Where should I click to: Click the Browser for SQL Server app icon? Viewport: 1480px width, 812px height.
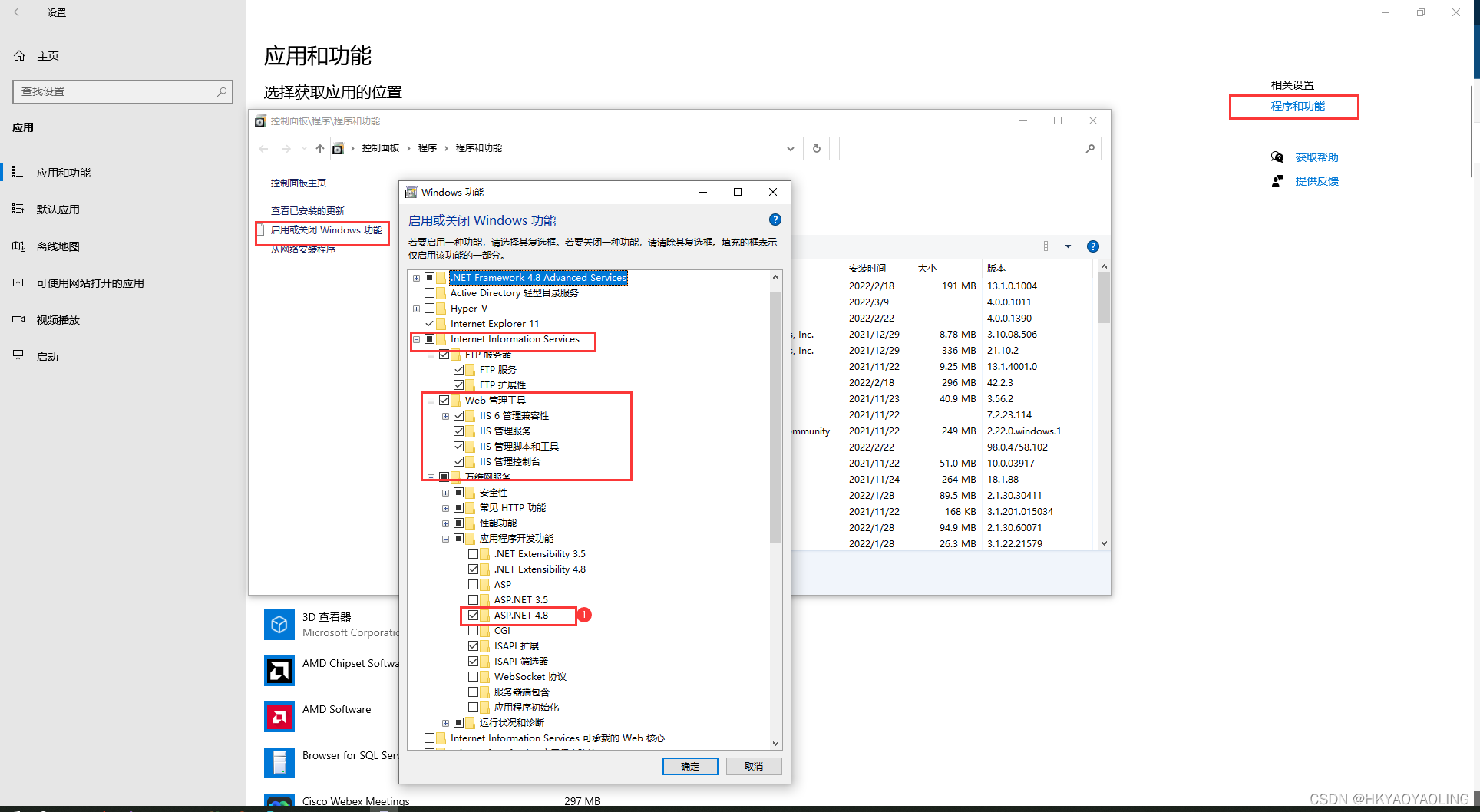(x=279, y=762)
